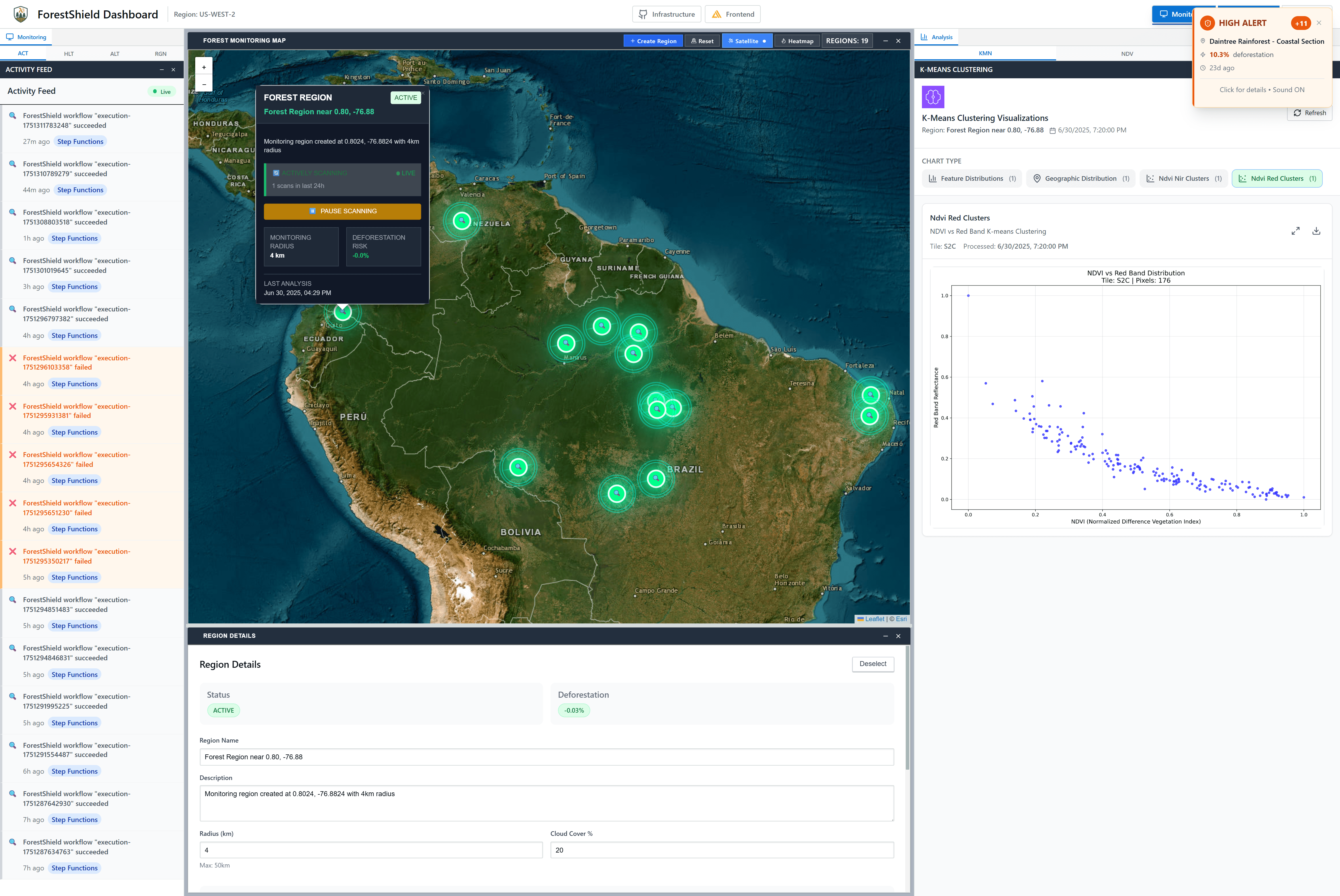Click the map marker near Lima, Peru
The image size is (1340, 896).
(518, 467)
